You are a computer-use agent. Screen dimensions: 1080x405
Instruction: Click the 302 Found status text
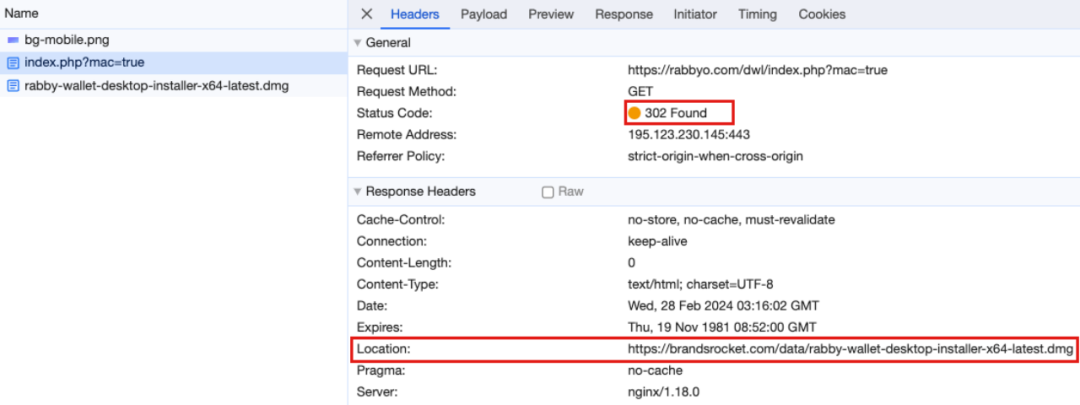pos(676,112)
